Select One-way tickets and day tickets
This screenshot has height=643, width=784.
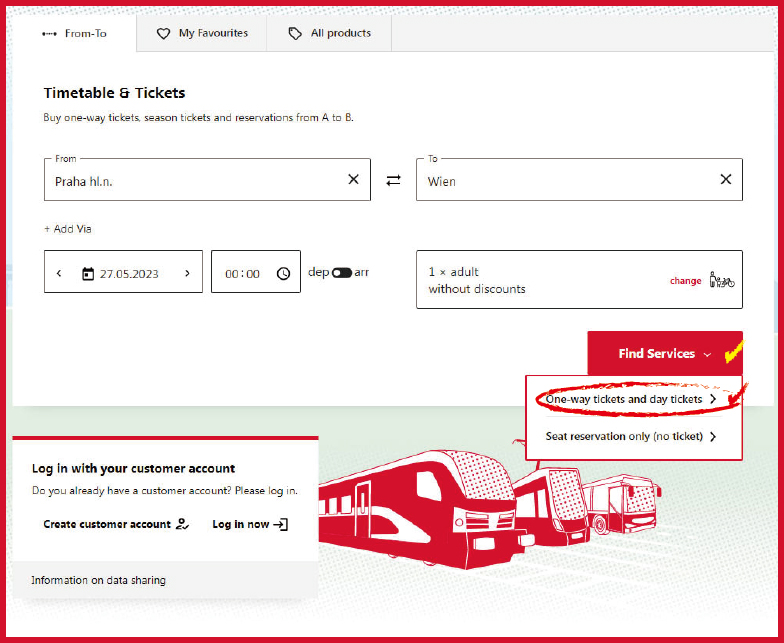click(631, 399)
